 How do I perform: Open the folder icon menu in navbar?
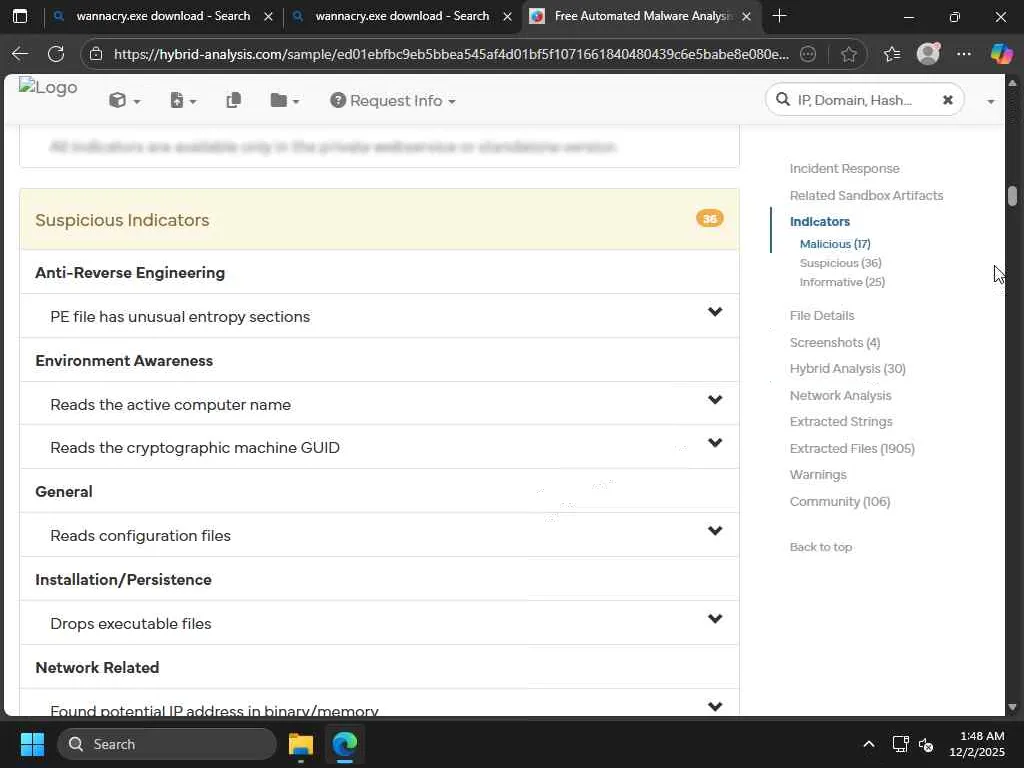point(284,100)
